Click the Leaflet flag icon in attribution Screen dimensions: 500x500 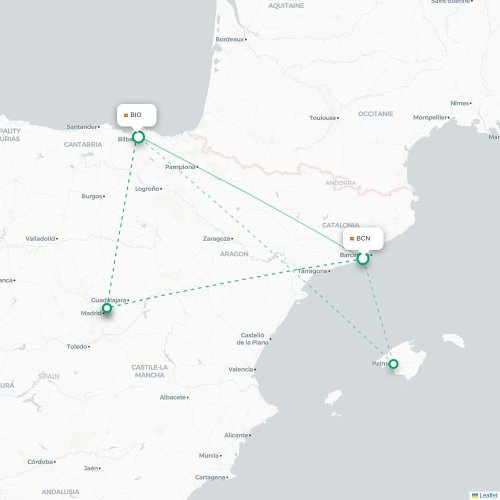coord(475,496)
